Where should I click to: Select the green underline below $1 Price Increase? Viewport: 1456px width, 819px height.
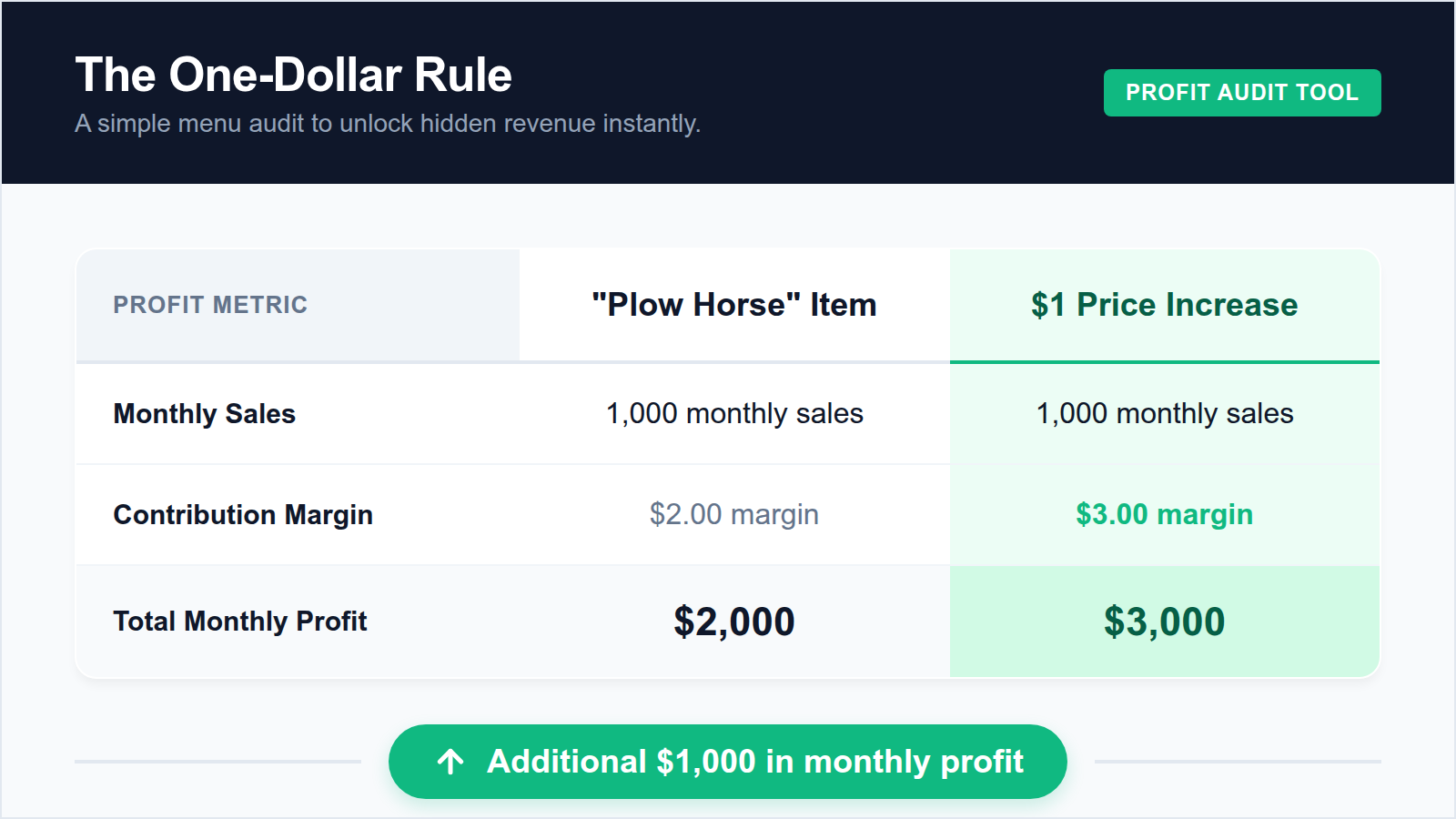(1165, 361)
